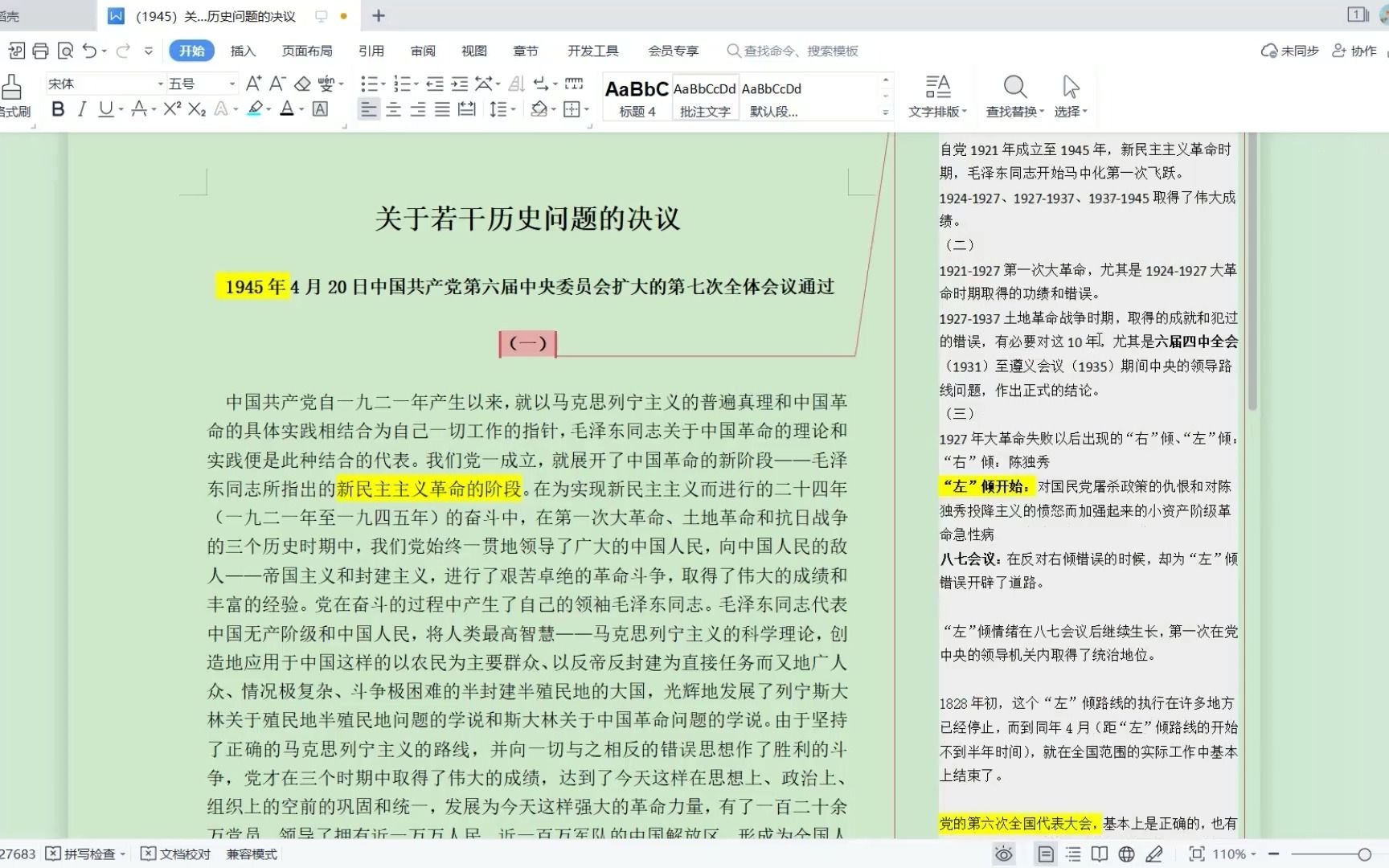
Task: Open the 引用 ribbon tab
Action: coord(371,51)
